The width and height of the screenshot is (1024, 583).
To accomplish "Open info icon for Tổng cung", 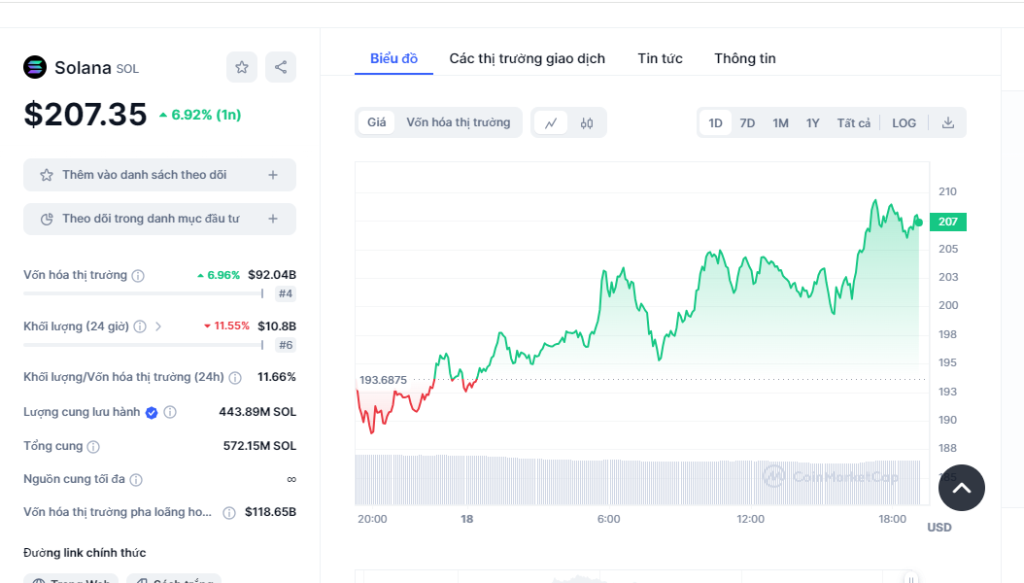I will point(93,447).
